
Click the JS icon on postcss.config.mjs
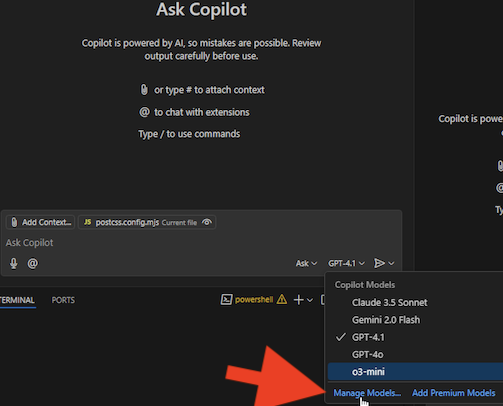(x=87, y=222)
